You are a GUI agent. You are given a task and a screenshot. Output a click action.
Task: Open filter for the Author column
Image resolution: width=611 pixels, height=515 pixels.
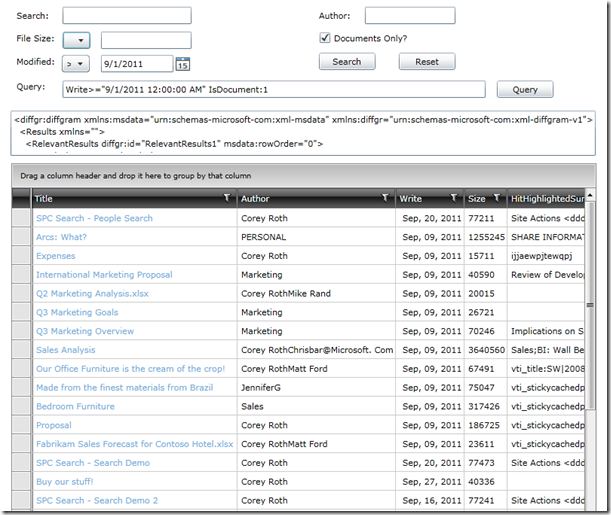(x=385, y=198)
